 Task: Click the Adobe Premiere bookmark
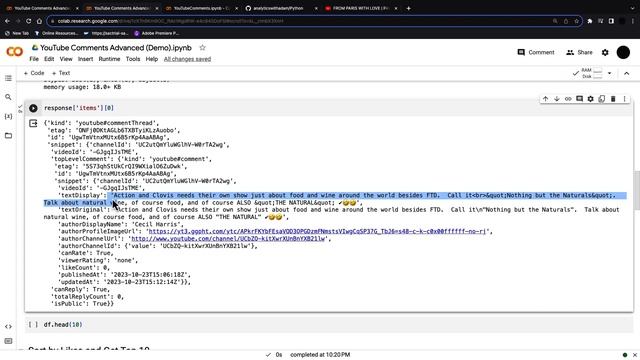[x=157, y=33]
